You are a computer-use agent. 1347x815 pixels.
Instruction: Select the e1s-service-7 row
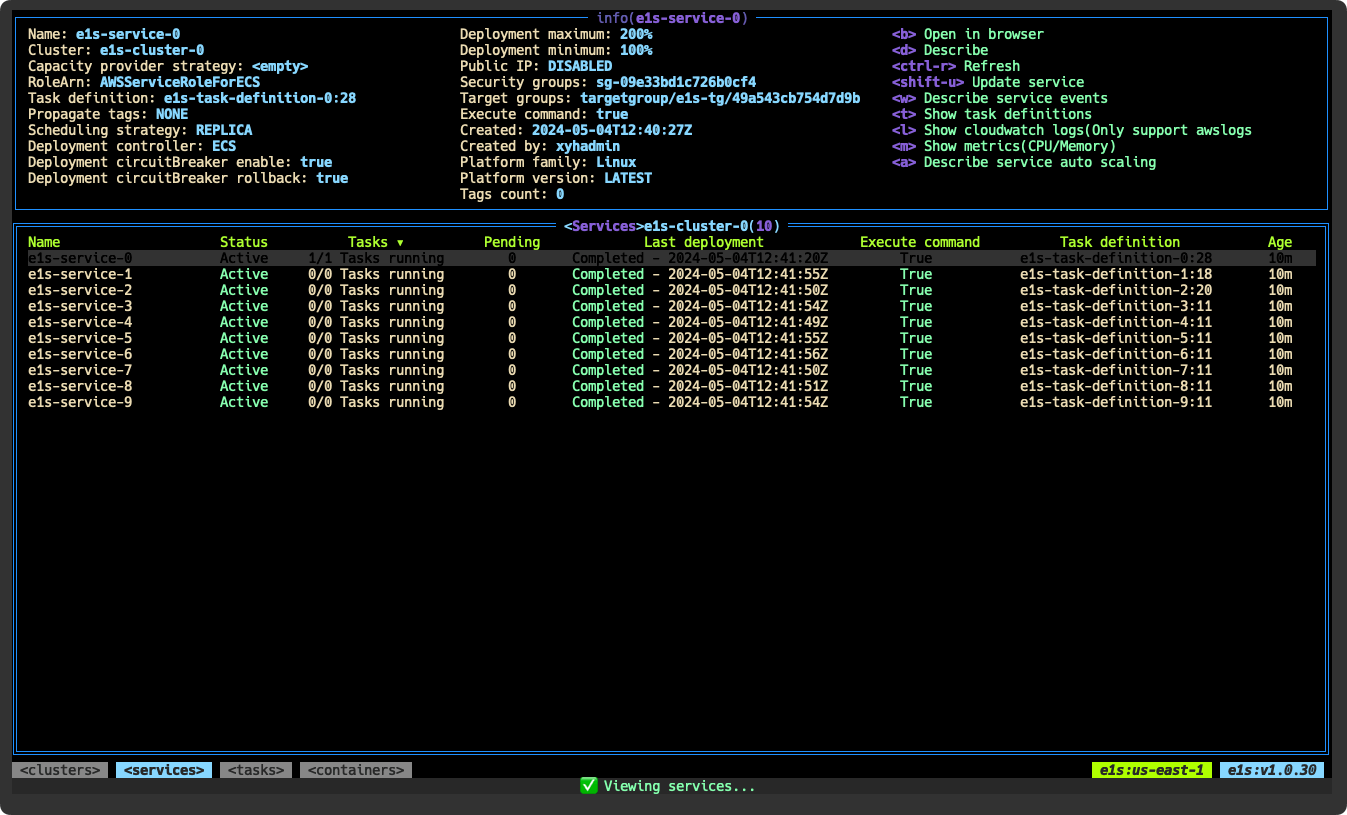(672, 370)
